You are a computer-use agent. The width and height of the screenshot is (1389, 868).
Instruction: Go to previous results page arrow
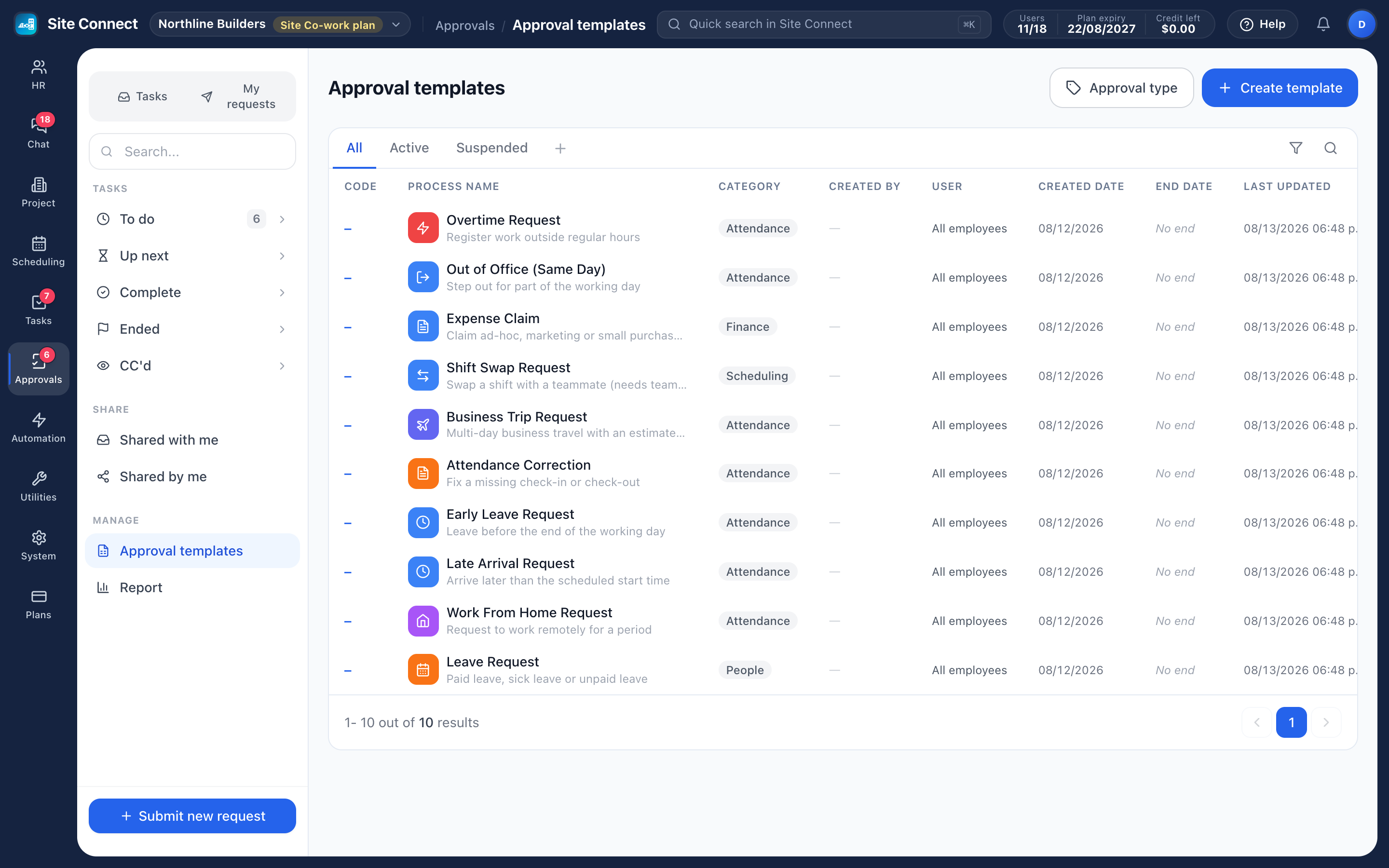(1257, 722)
